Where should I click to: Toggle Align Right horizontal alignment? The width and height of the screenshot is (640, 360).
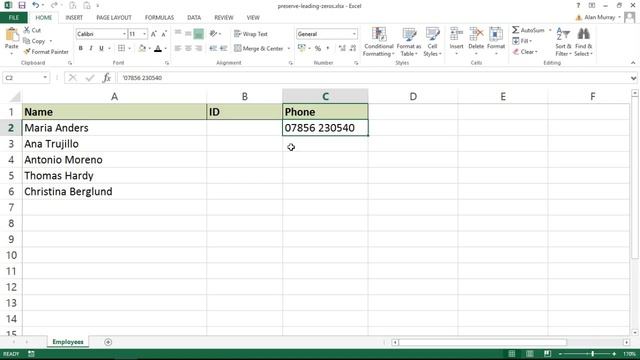pyautogui.click(x=198, y=48)
